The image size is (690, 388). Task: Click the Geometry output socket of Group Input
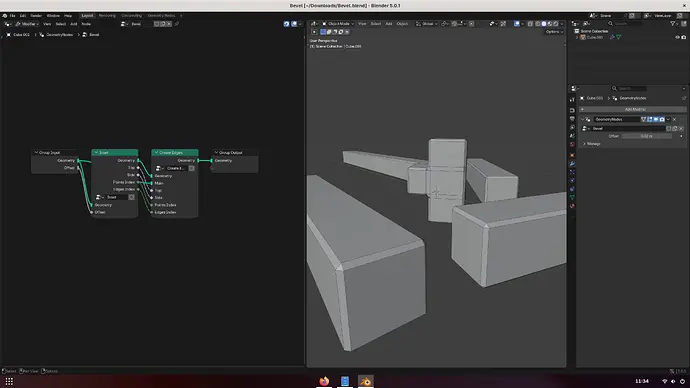78,161
